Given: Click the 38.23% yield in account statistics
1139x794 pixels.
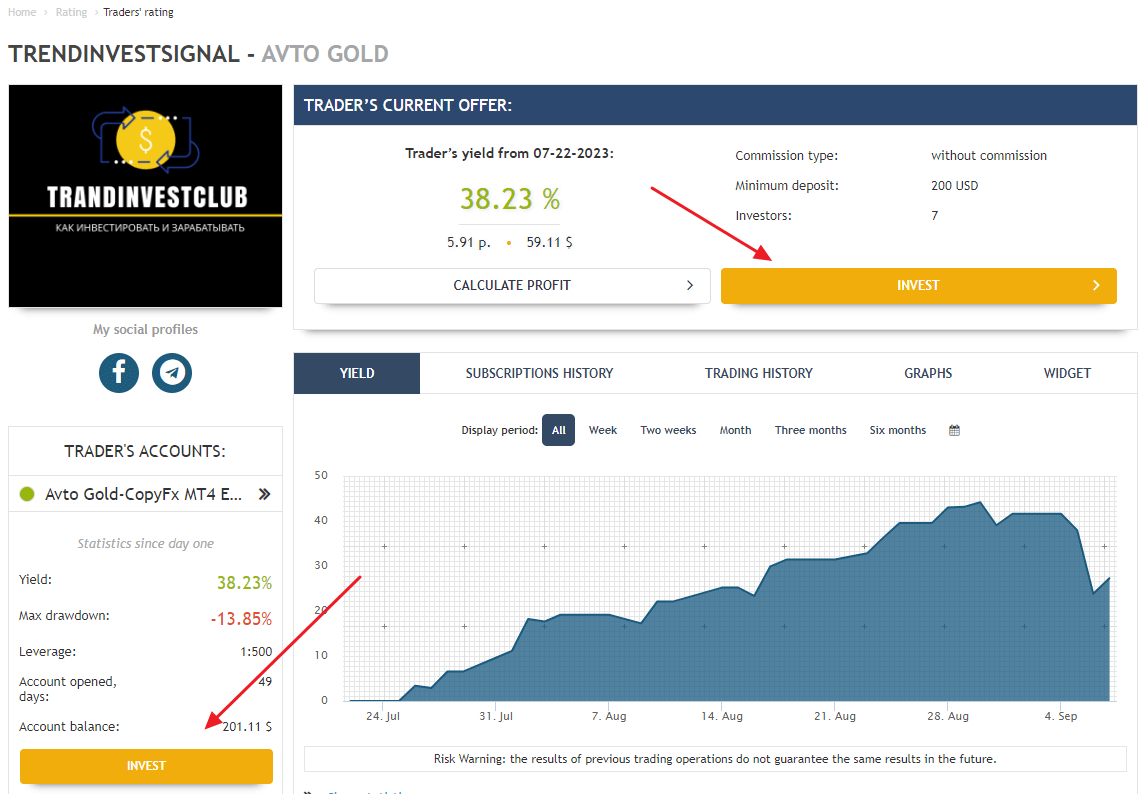Looking at the screenshot, I should pos(244,583).
